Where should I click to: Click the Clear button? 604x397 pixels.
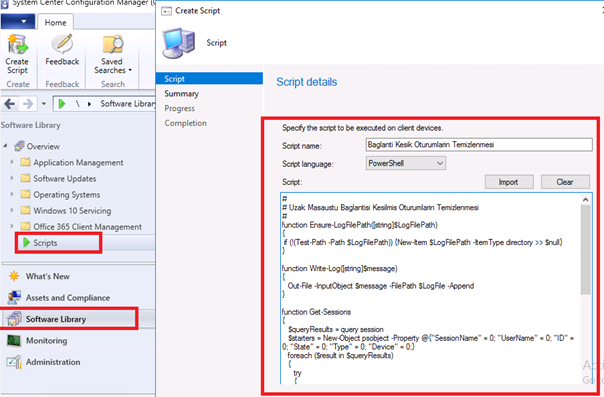pos(565,182)
